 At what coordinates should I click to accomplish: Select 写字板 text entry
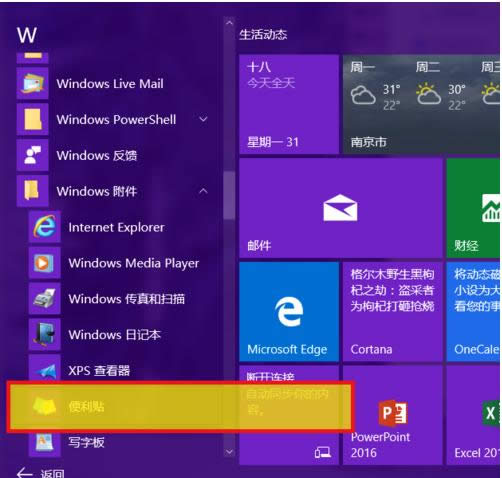(x=86, y=442)
